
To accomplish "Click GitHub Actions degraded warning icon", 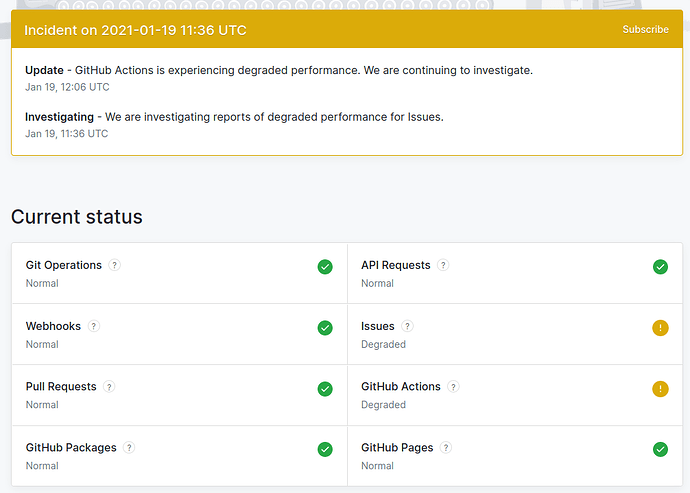I will click(x=660, y=389).
